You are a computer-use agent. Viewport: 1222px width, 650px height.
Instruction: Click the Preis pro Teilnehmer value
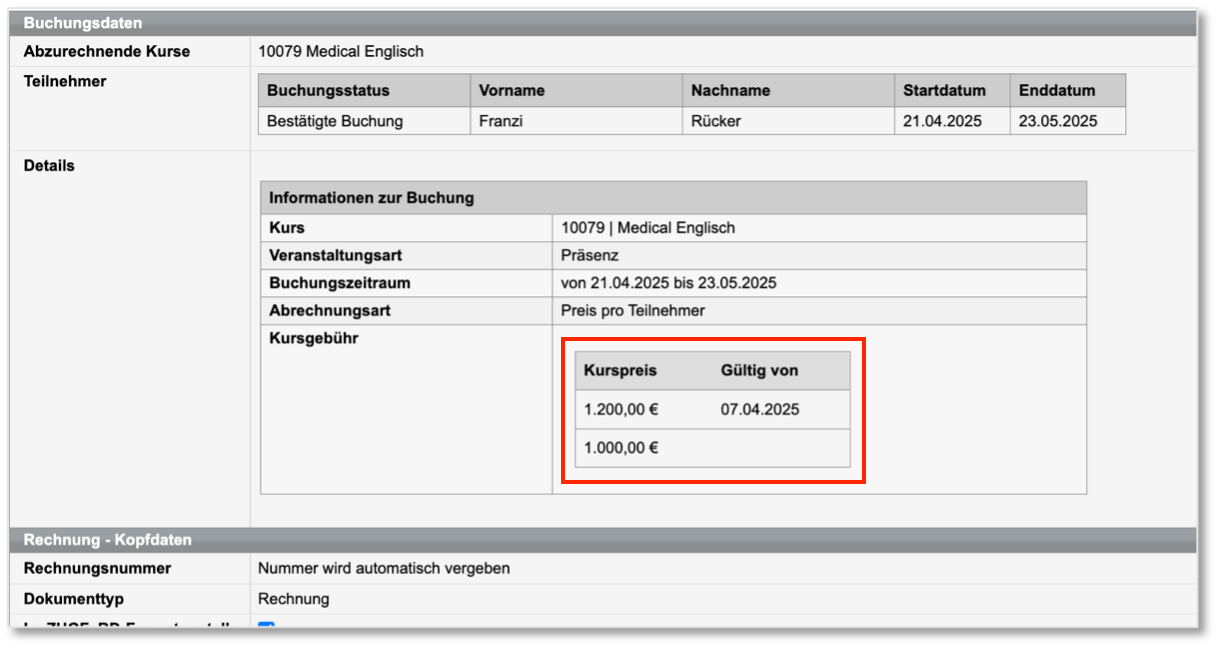pyautogui.click(x=633, y=311)
